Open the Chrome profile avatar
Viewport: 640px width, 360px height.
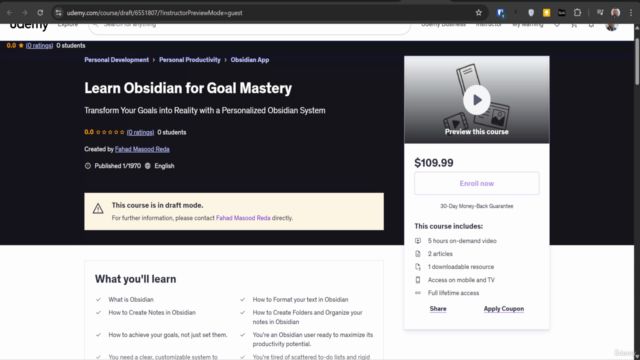[616, 13]
